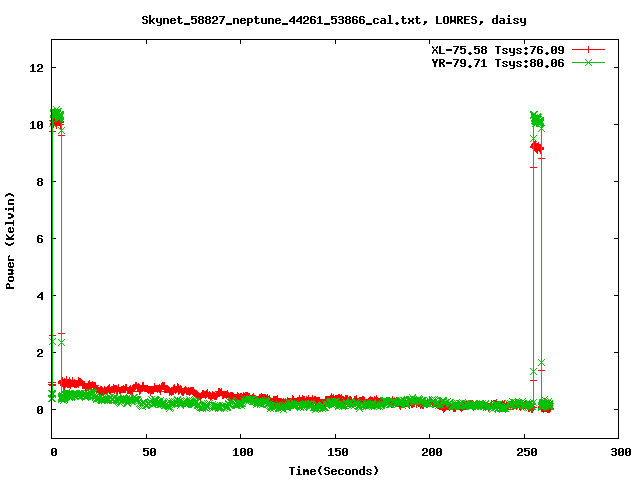
Task: Click the x-axis tick label 100
Action: [x=243, y=452]
